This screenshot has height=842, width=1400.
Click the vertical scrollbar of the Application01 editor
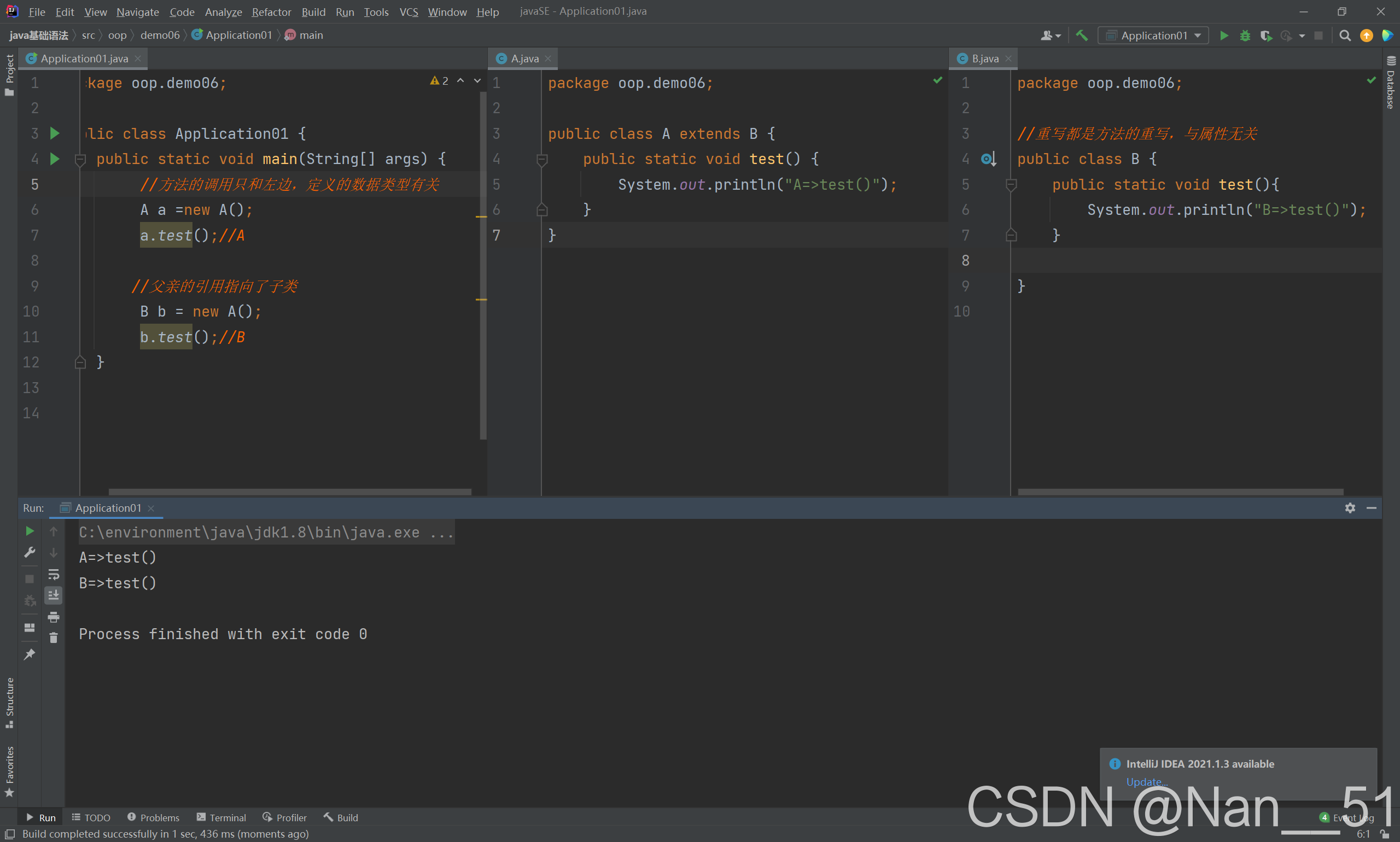pos(483,266)
